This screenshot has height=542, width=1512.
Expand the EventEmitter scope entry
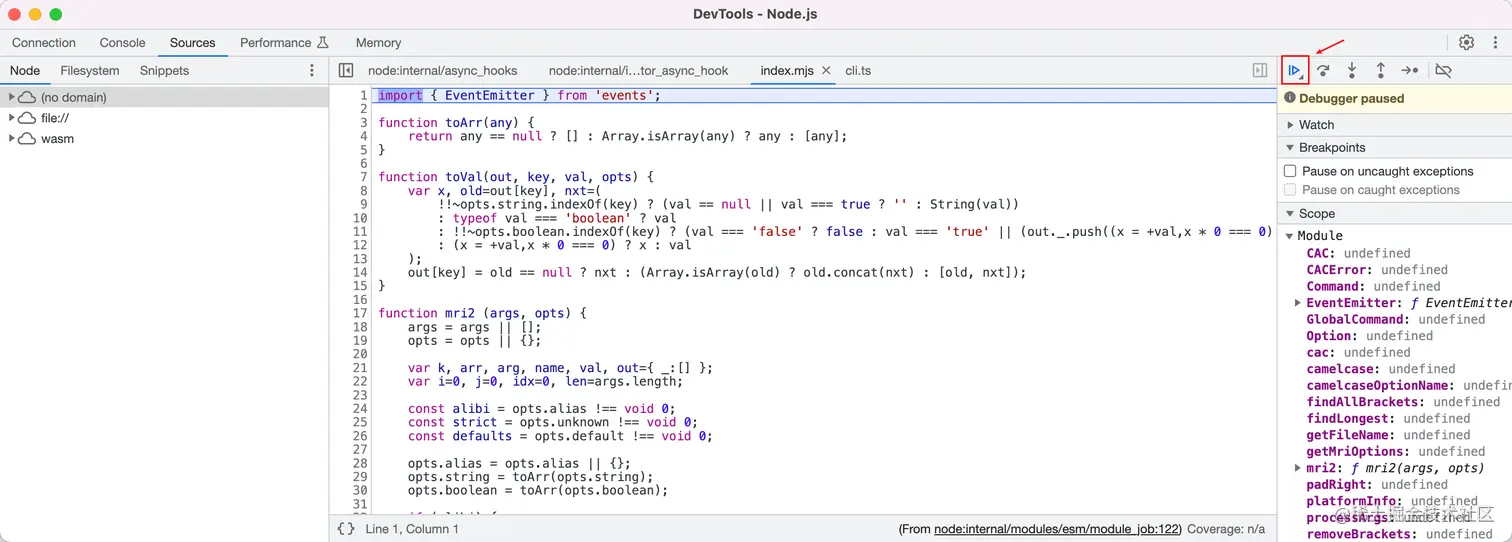click(x=1298, y=302)
